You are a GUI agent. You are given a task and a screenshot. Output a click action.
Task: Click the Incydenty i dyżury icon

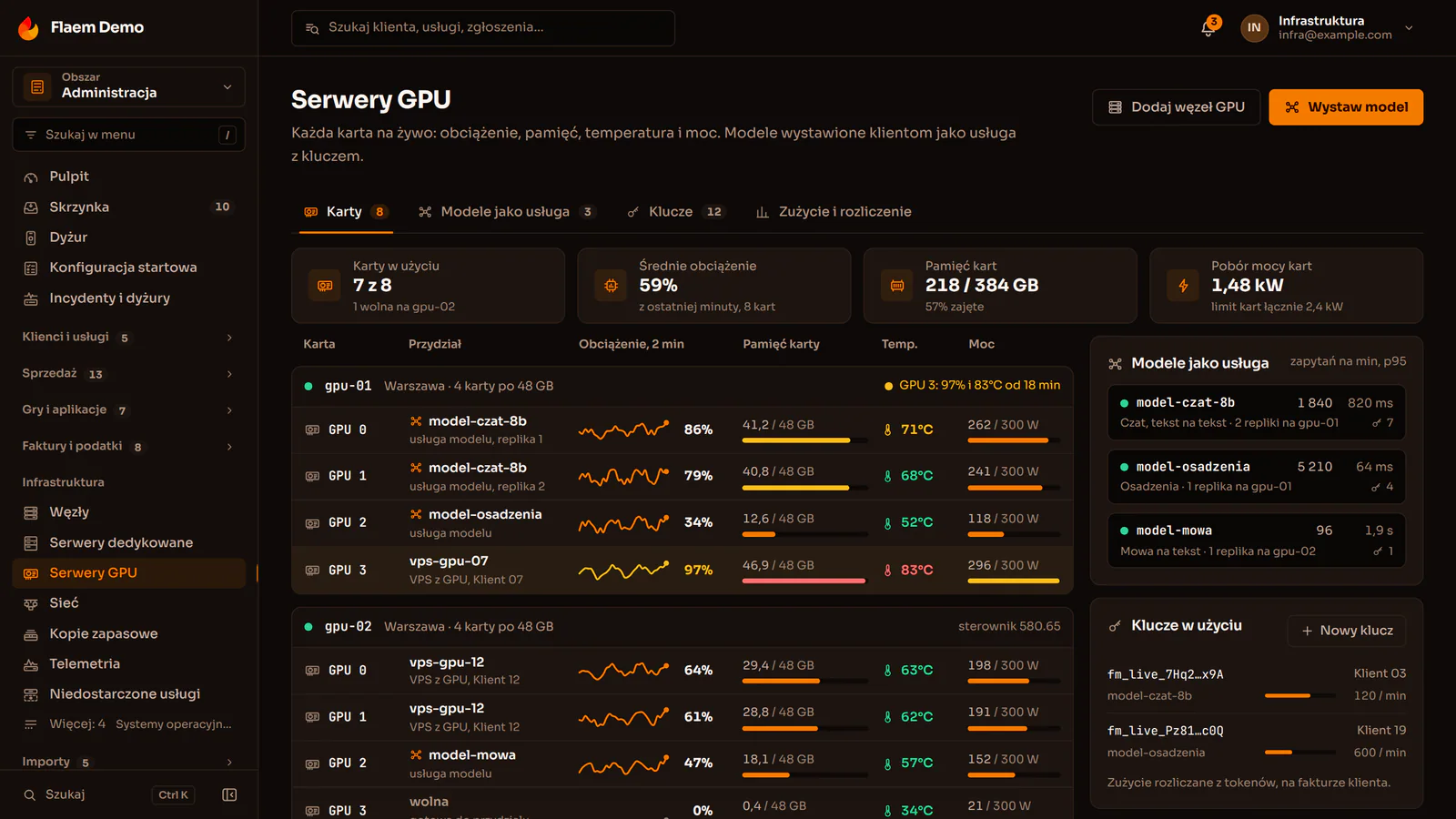[x=31, y=298]
